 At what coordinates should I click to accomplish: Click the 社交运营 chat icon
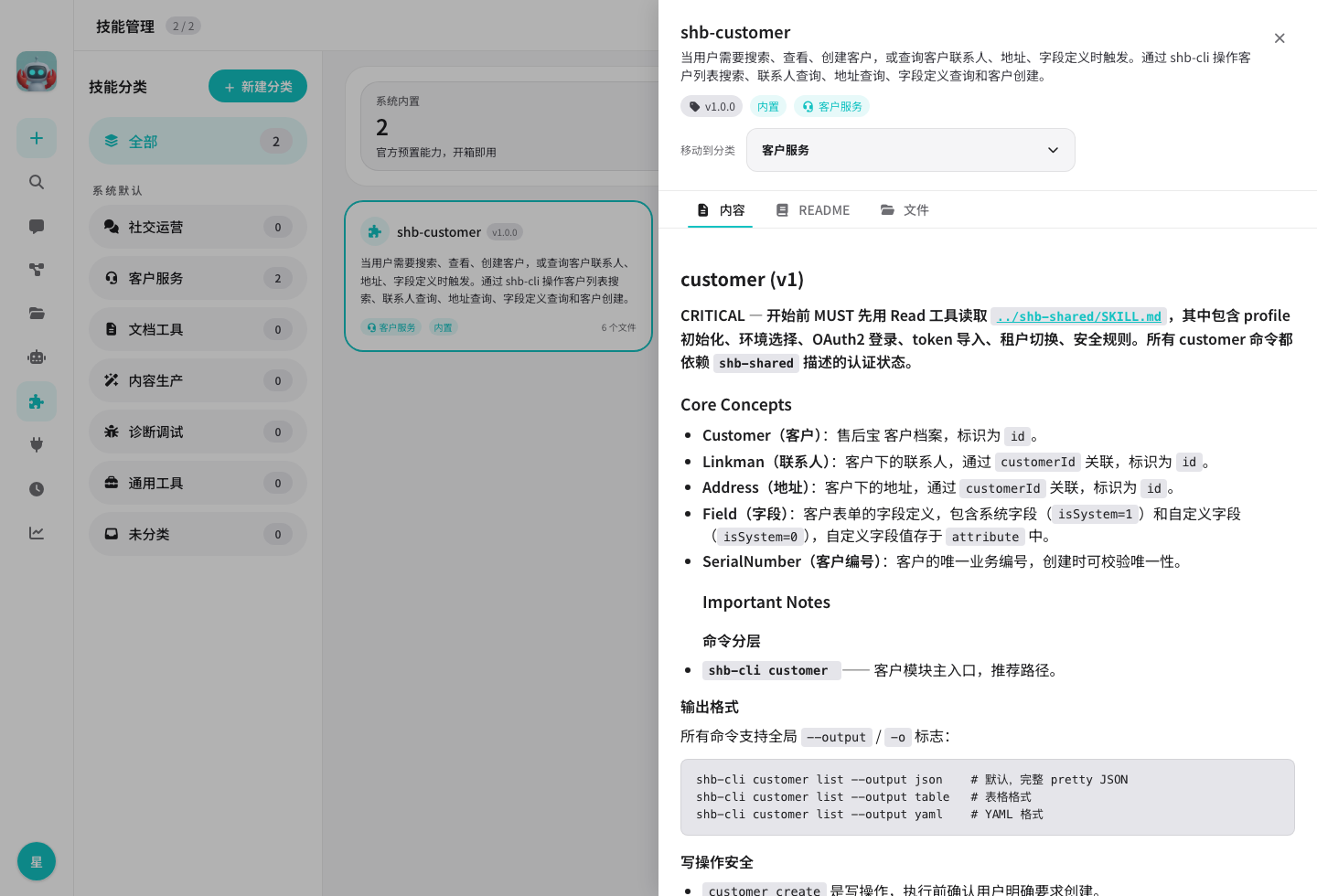click(112, 227)
